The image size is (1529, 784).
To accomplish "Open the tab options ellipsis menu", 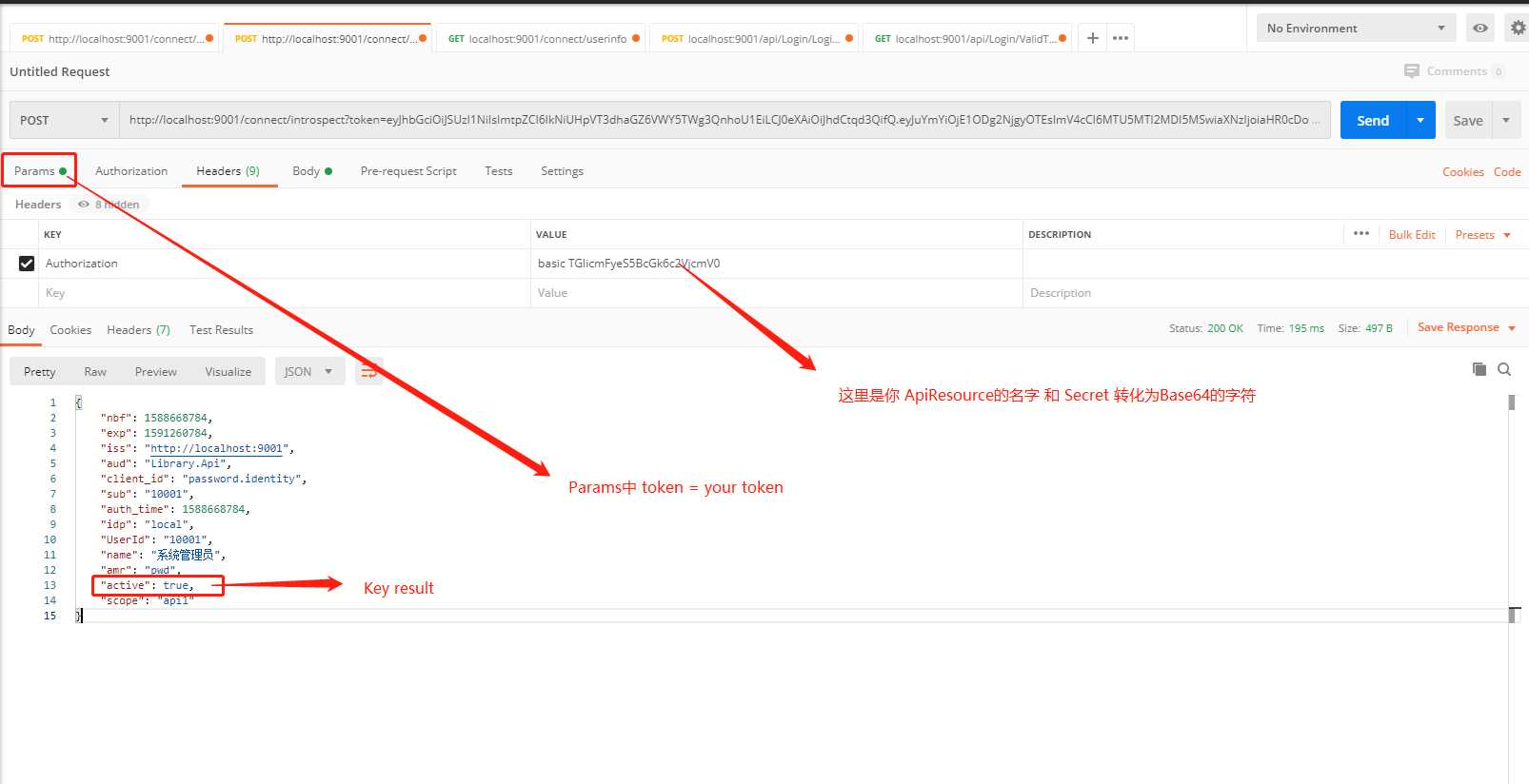I will [x=1121, y=38].
